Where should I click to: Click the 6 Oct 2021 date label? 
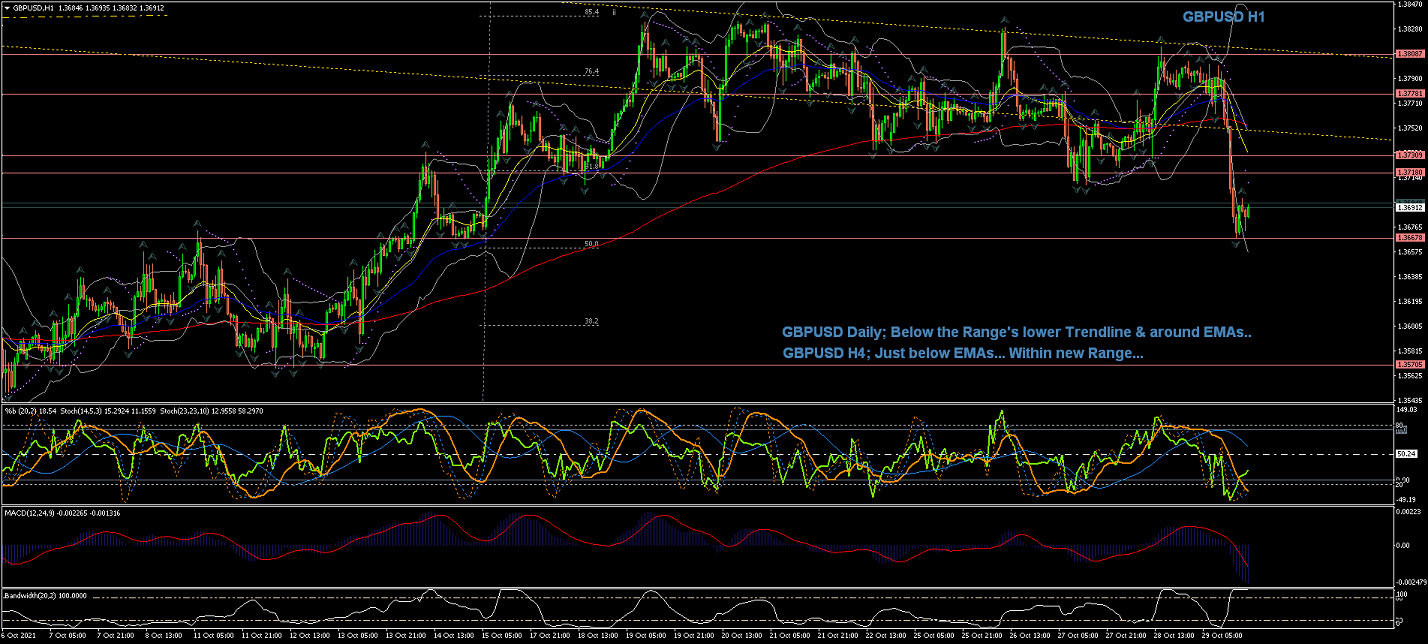20,636
